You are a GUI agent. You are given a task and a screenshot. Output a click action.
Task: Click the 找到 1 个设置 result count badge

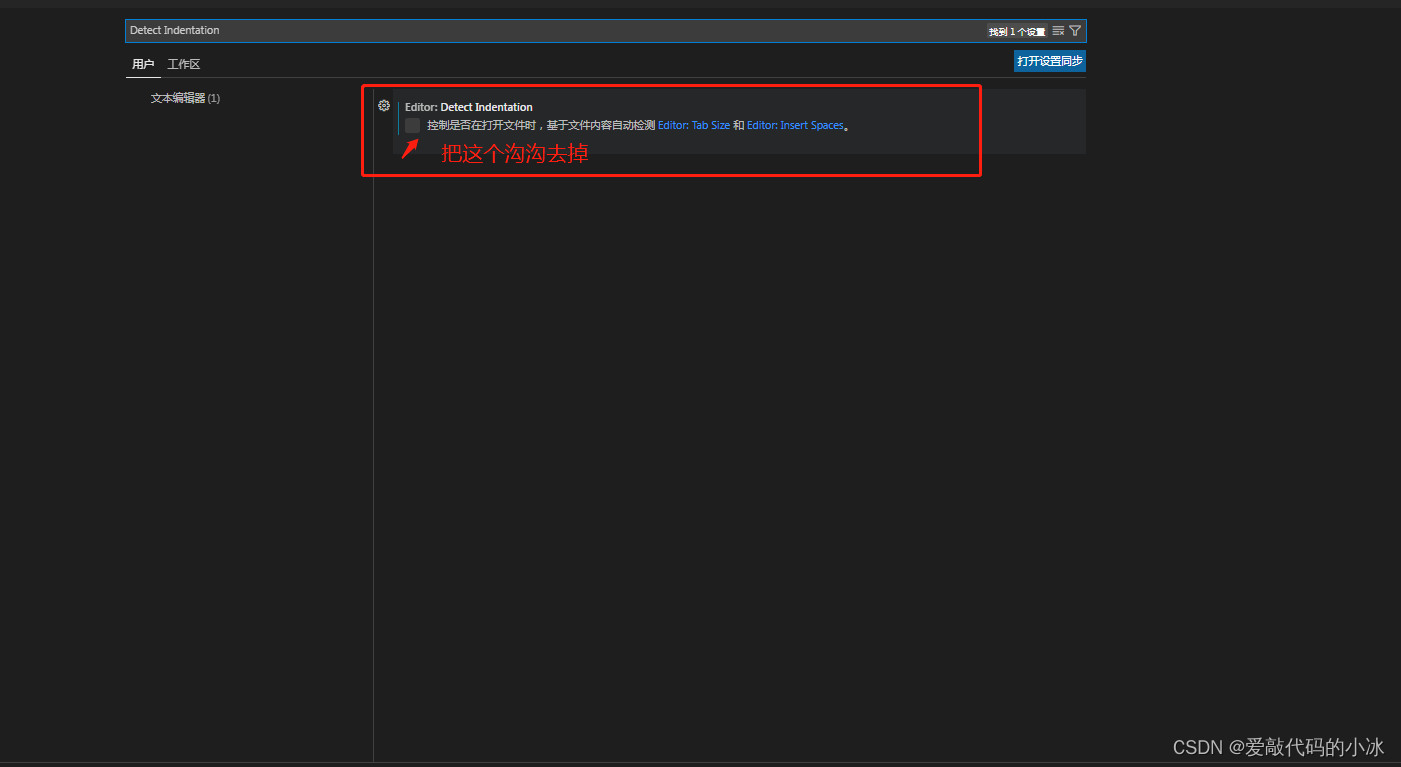(1017, 32)
